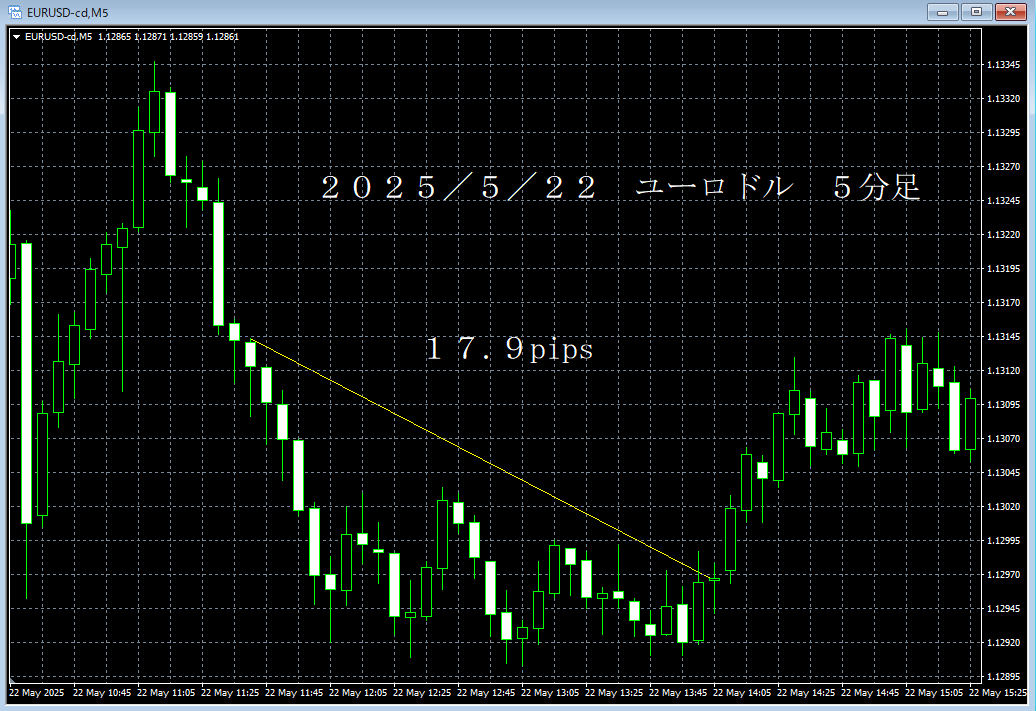Click the '22 May 14:45' time axis label
Image resolution: width=1036 pixels, height=711 pixels.
coord(871,692)
